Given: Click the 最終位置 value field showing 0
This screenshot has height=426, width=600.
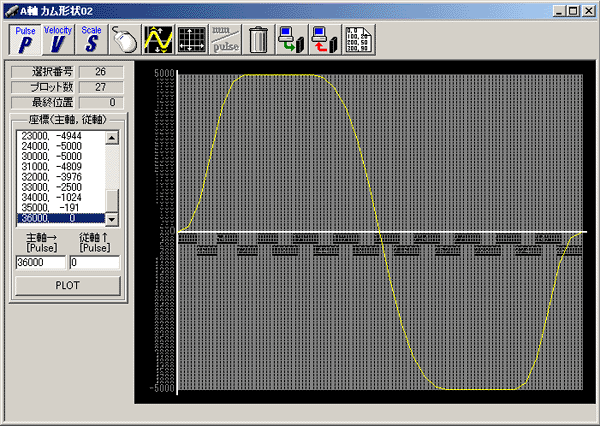Looking at the screenshot, I should tap(101, 103).
